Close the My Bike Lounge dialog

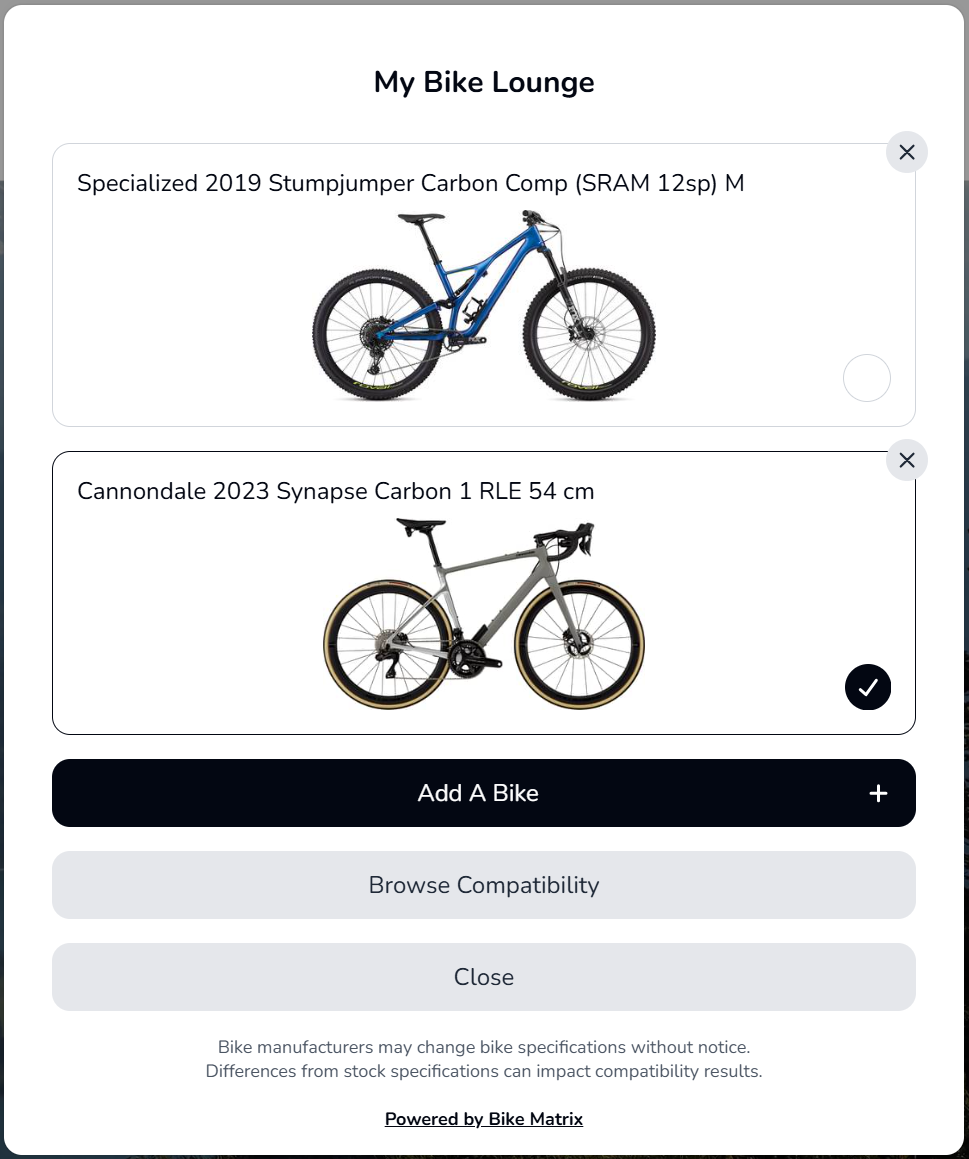click(484, 977)
